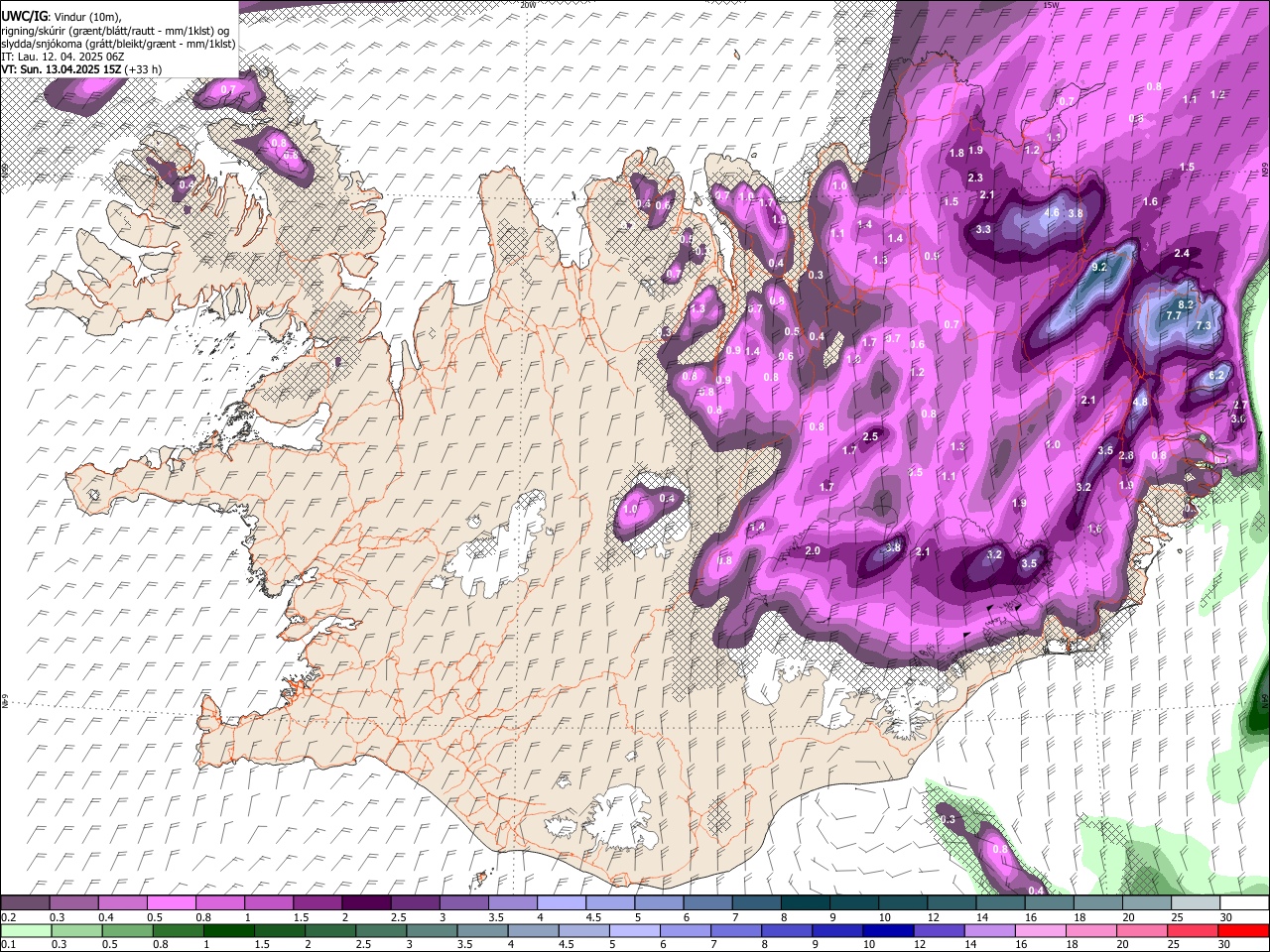Click bottom legend swatch between 1 and 1.5
1270x952 pixels.
tap(228, 930)
